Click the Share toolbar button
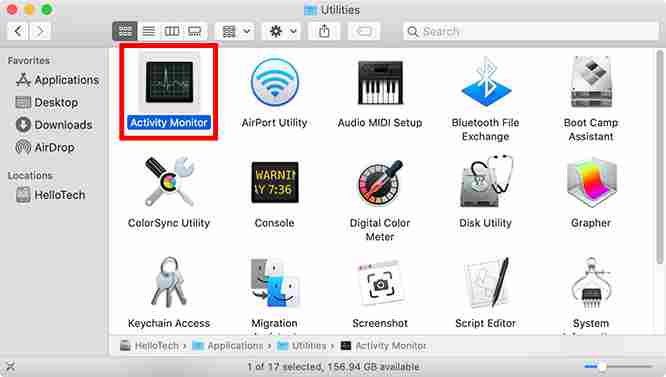Image resolution: width=666 pixels, height=377 pixels. (324, 31)
